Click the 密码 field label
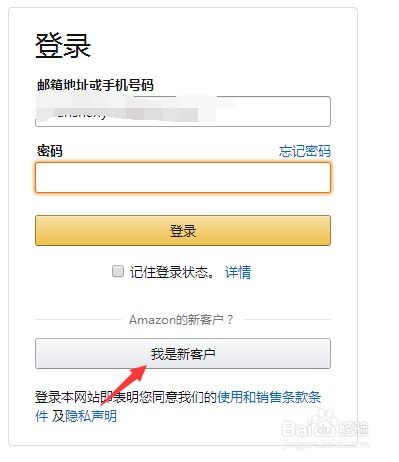 click(x=50, y=151)
